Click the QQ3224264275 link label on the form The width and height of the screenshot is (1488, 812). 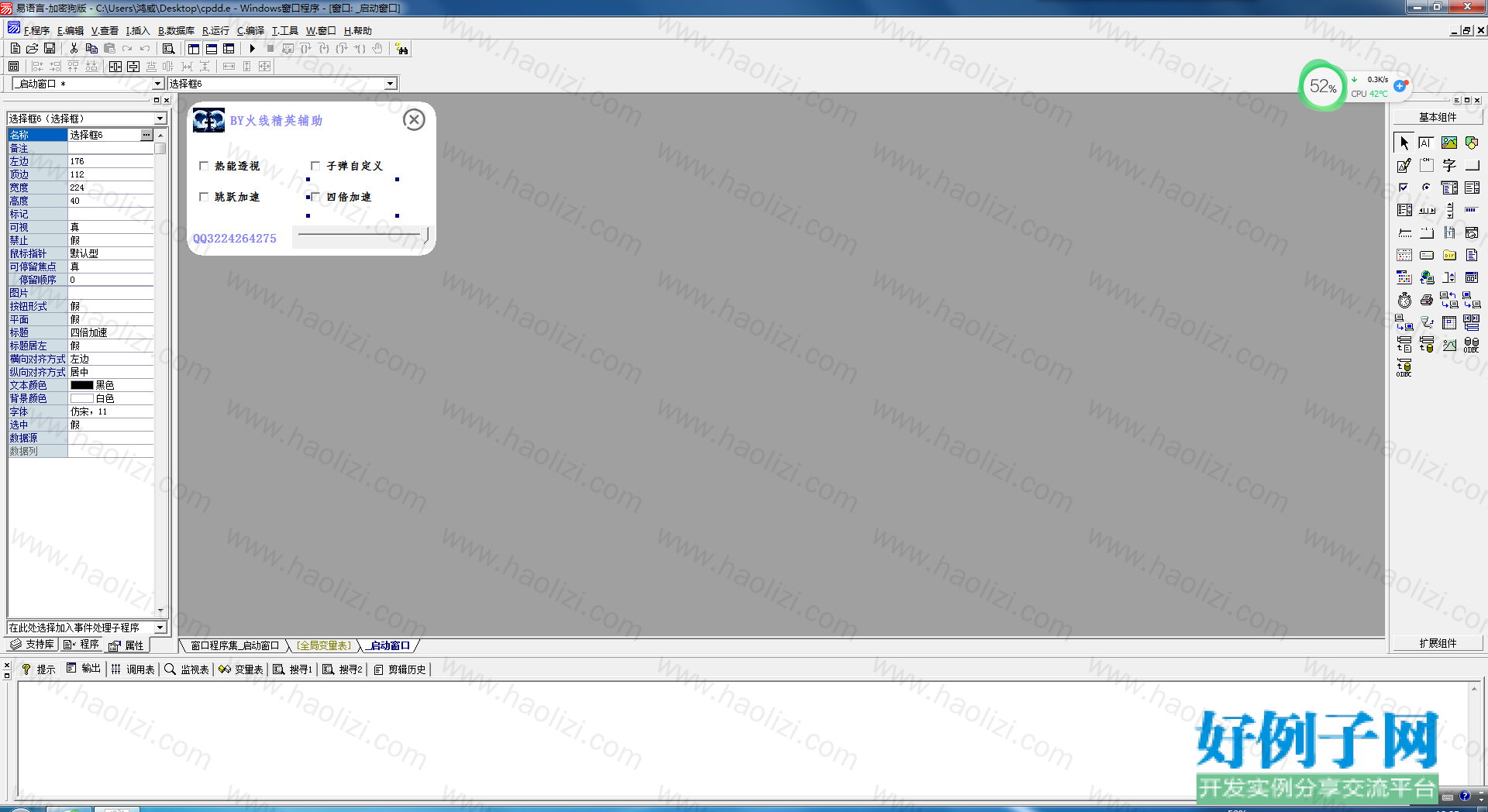pos(235,239)
